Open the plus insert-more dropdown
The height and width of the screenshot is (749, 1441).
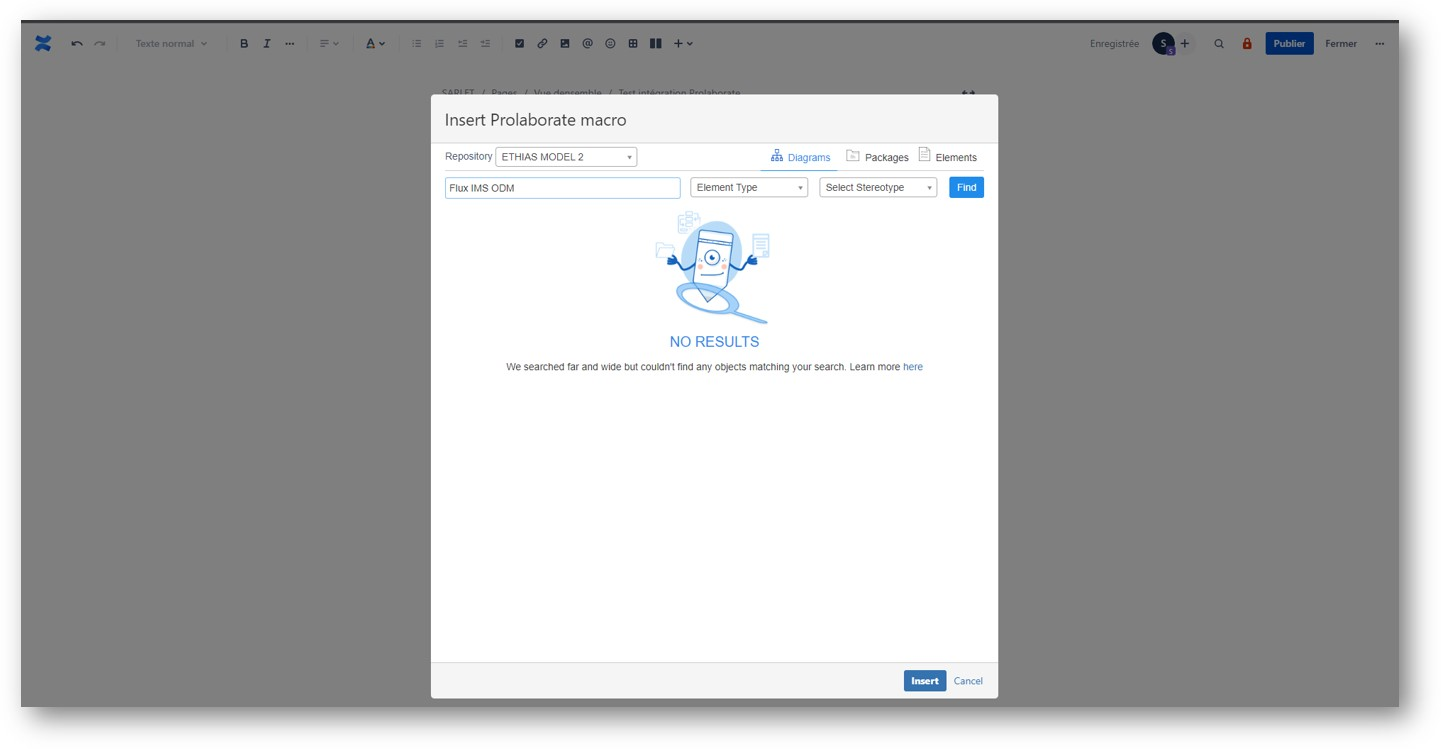coord(683,44)
